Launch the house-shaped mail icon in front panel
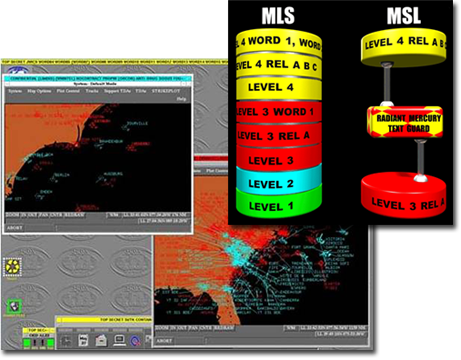 tap(101, 340)
